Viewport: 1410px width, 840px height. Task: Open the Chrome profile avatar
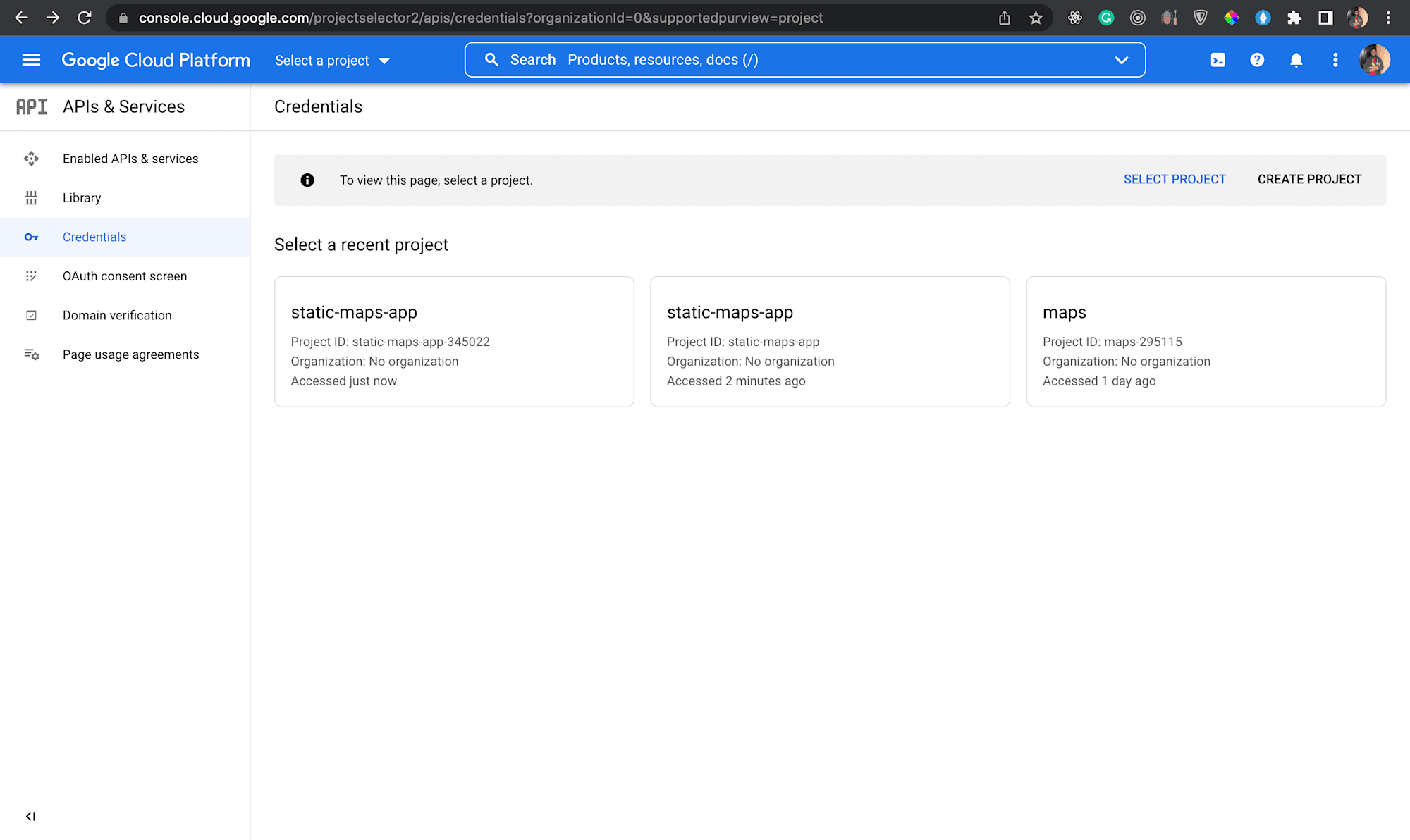tap(1356, 18)
